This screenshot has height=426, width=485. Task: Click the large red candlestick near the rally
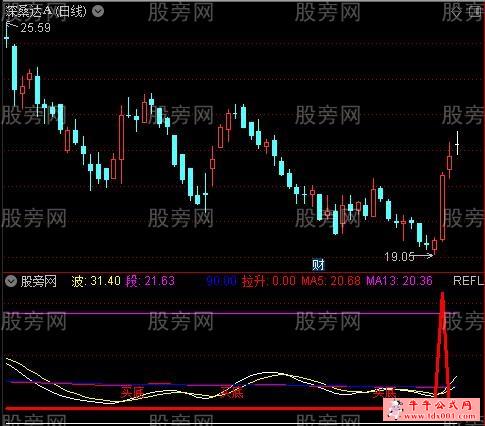[x=442, y=207]
